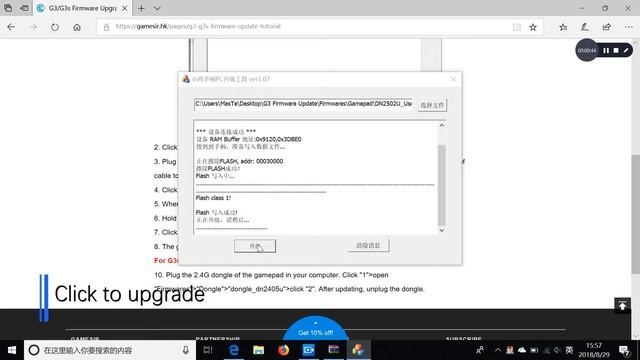
Task: Check the battery status icon
Action: coord(534,350)
